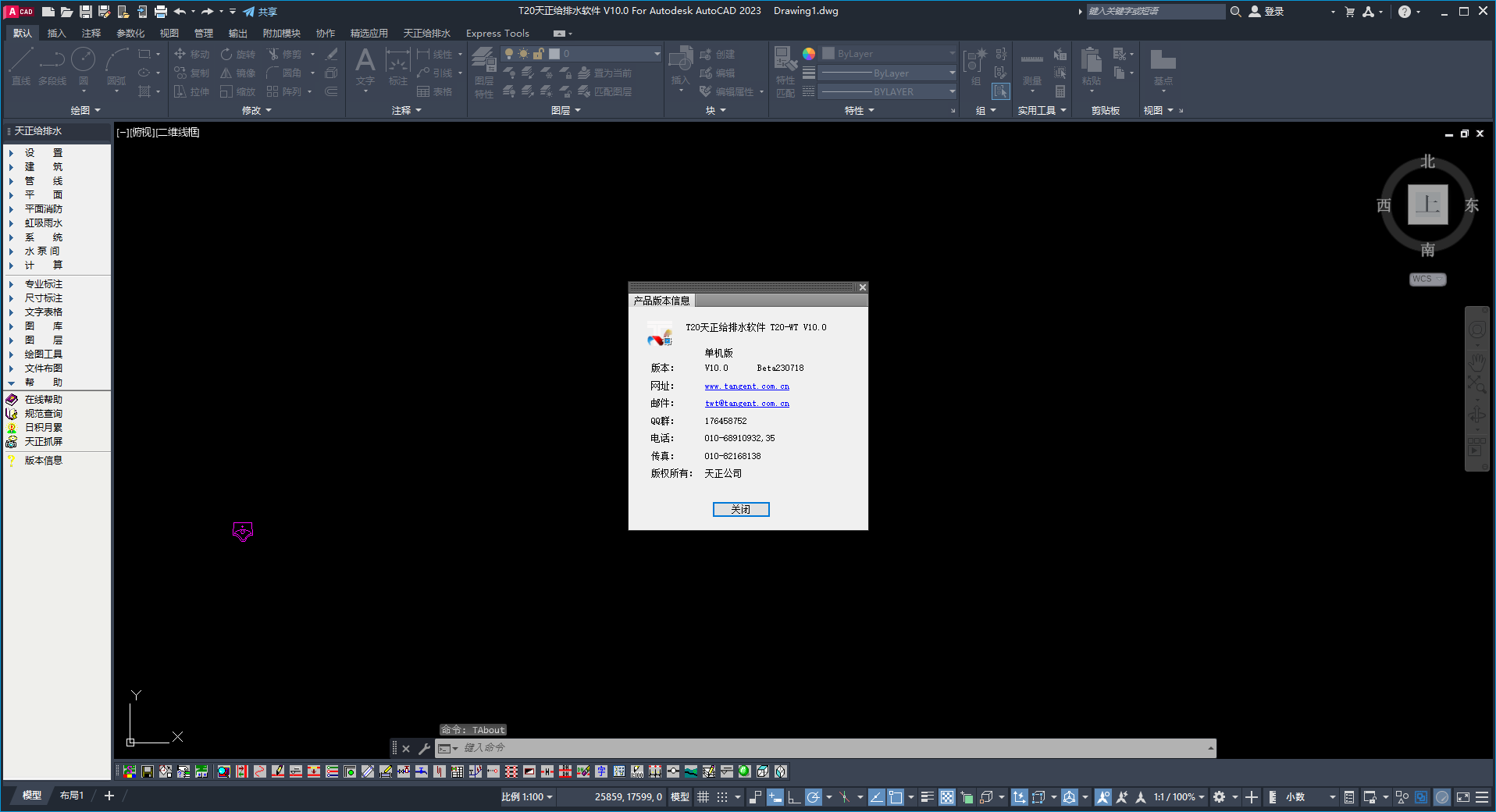Select the 圆弧 (Arc) tool
The height and width of the screenshot is (812, 1496).
coord(116,66)
